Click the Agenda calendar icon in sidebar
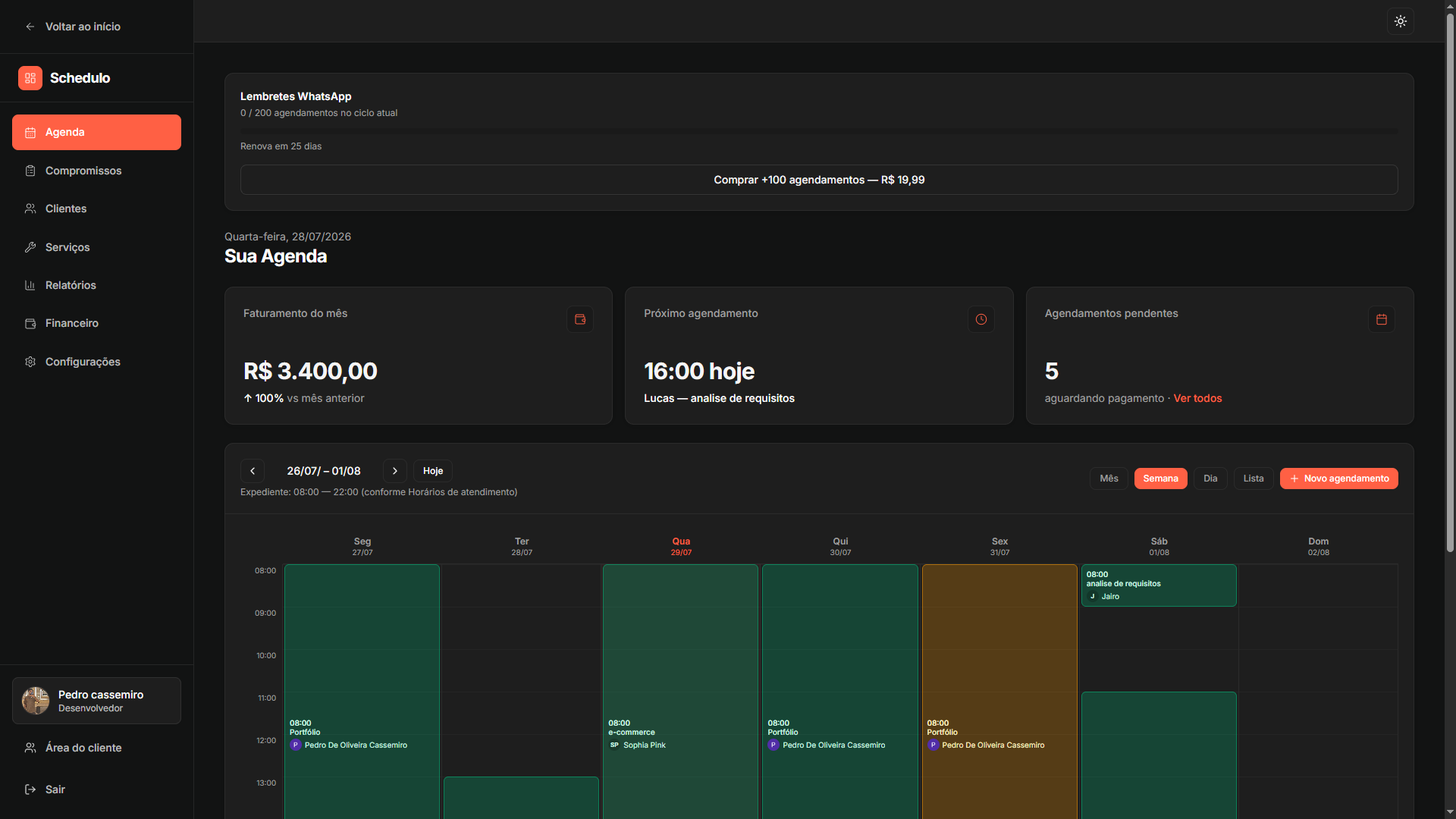This screenshot has width=1456, height=819. pyautogui.click(x=30, y=133)
